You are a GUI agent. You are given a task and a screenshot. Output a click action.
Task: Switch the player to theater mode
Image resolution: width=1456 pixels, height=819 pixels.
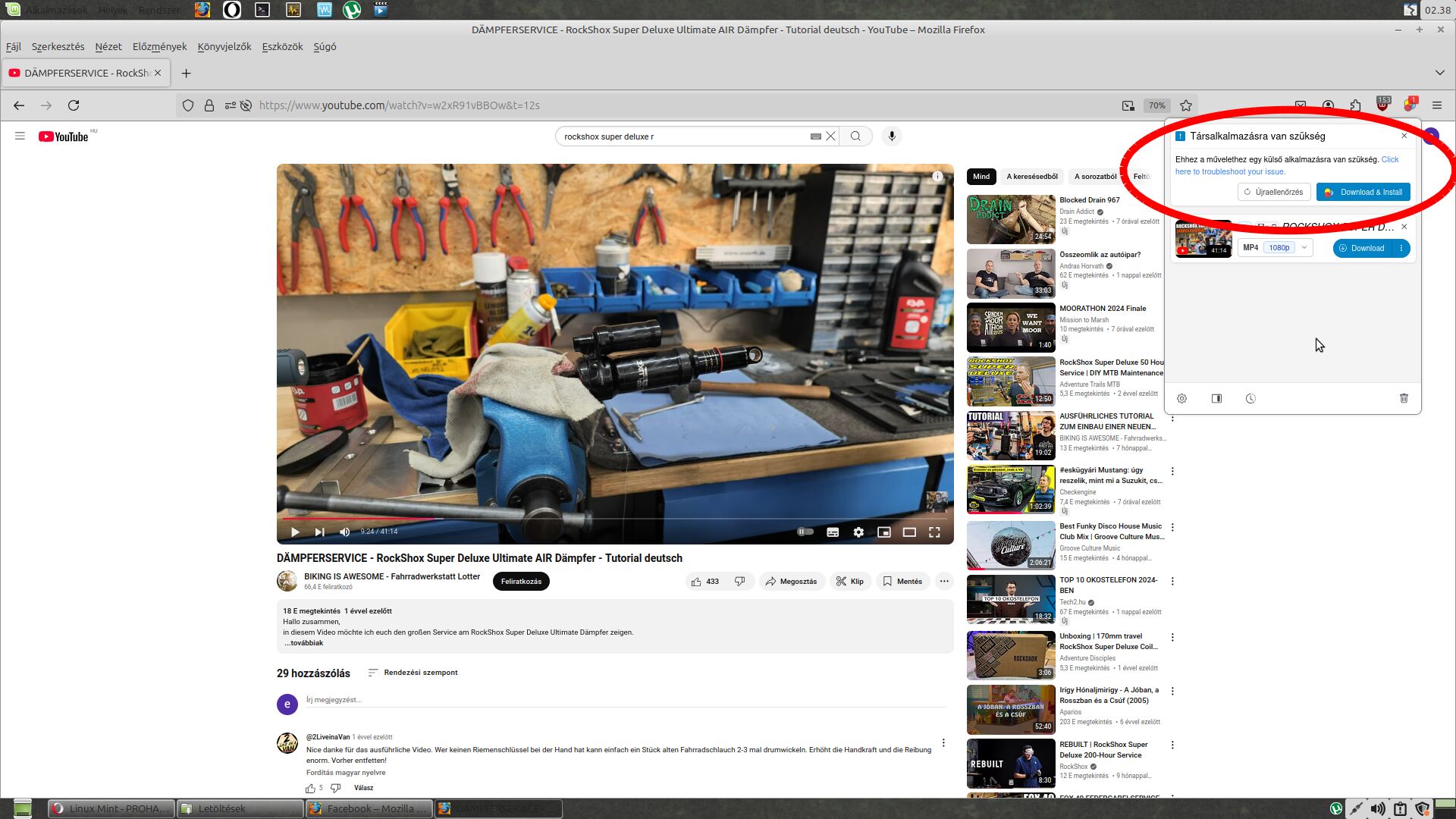pos(909,532)
